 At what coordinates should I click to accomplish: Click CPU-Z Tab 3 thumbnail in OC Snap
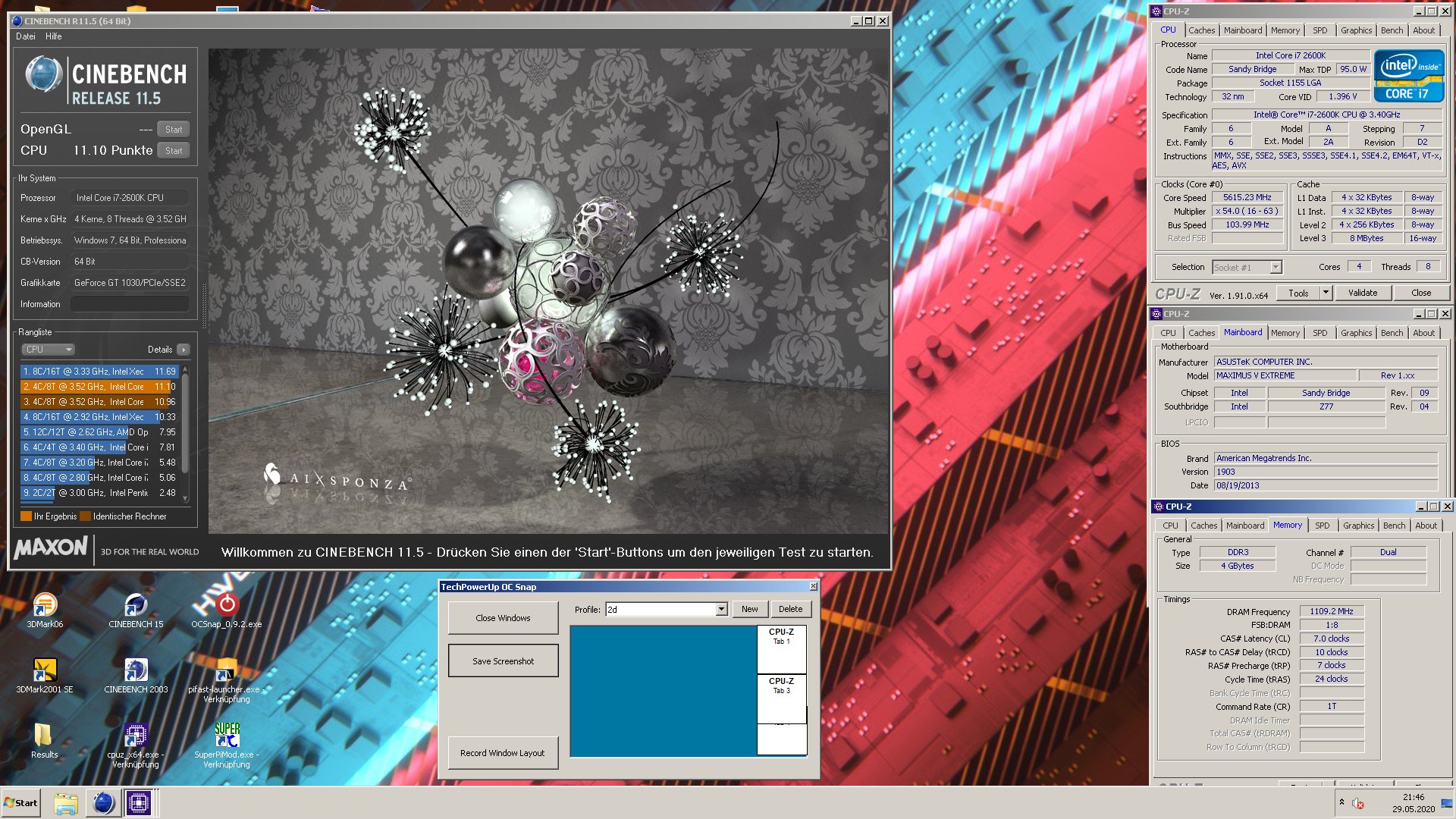[x=781, y=698]
